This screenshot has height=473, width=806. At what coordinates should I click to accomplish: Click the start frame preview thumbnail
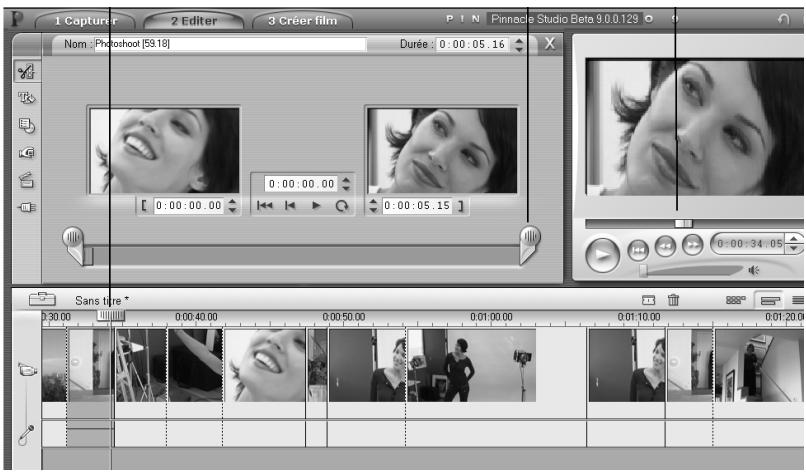tap(164, 150)
